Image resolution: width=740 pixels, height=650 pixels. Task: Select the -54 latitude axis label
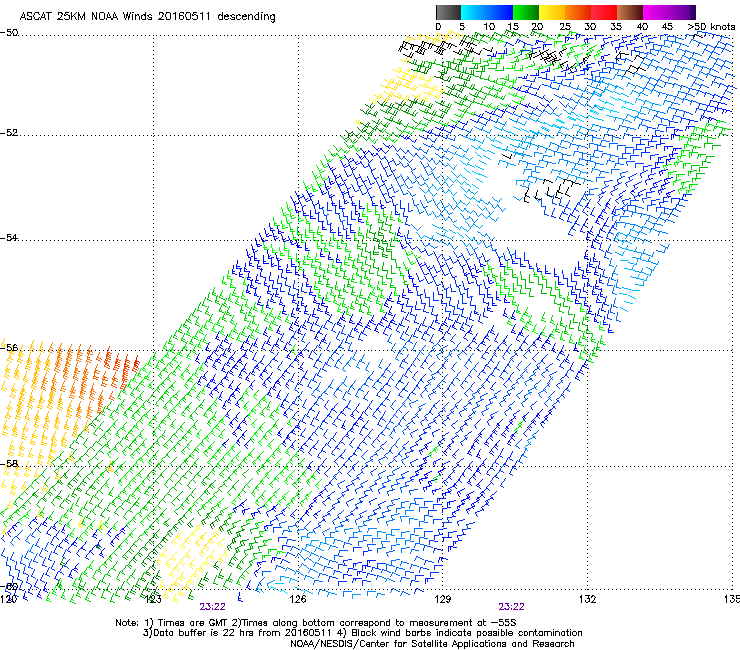[9, 238]
